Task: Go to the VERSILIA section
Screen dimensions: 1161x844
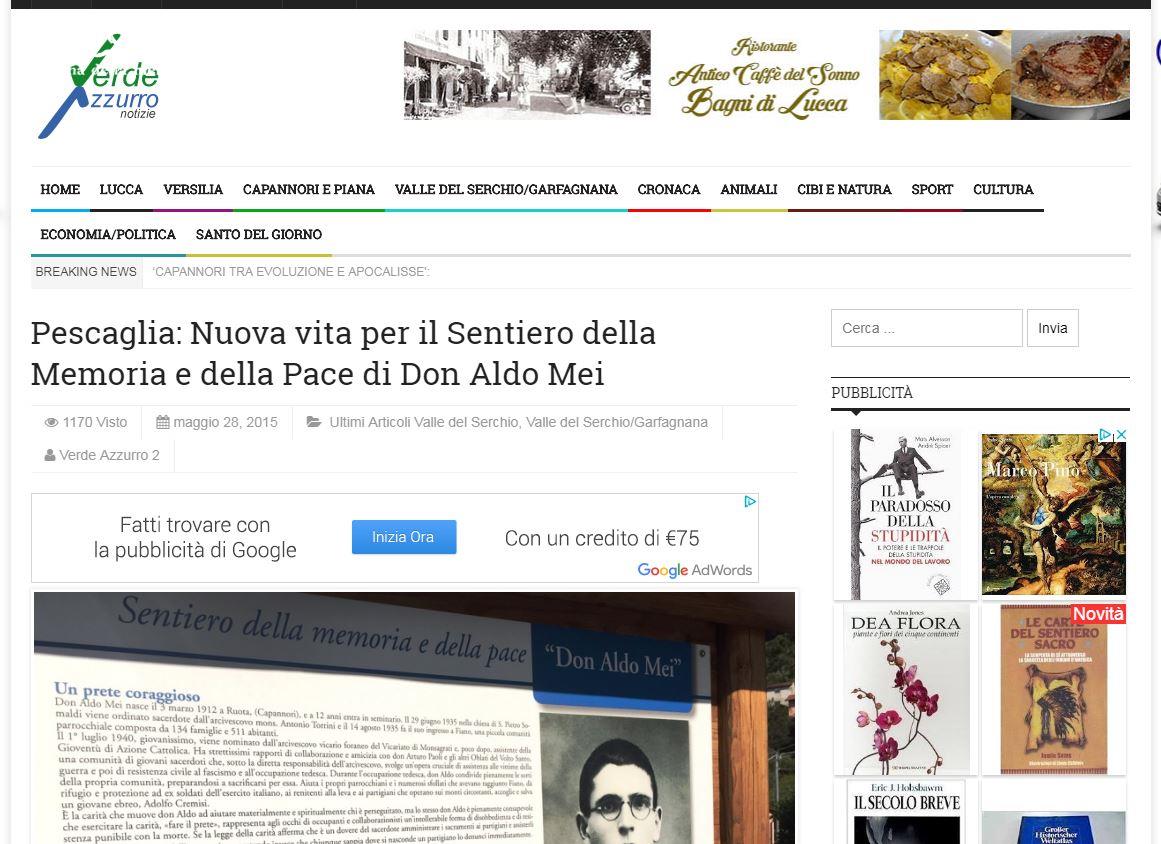Action: [193, 190]
